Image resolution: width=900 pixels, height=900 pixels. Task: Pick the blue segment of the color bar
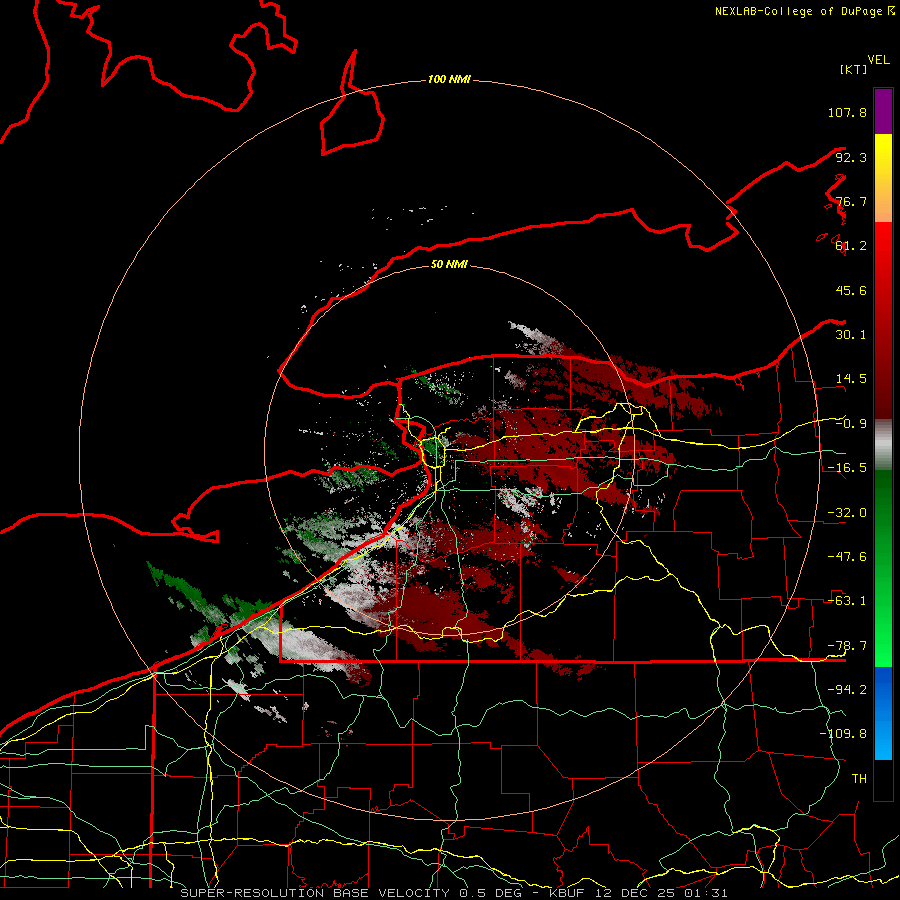click(883, 713)
